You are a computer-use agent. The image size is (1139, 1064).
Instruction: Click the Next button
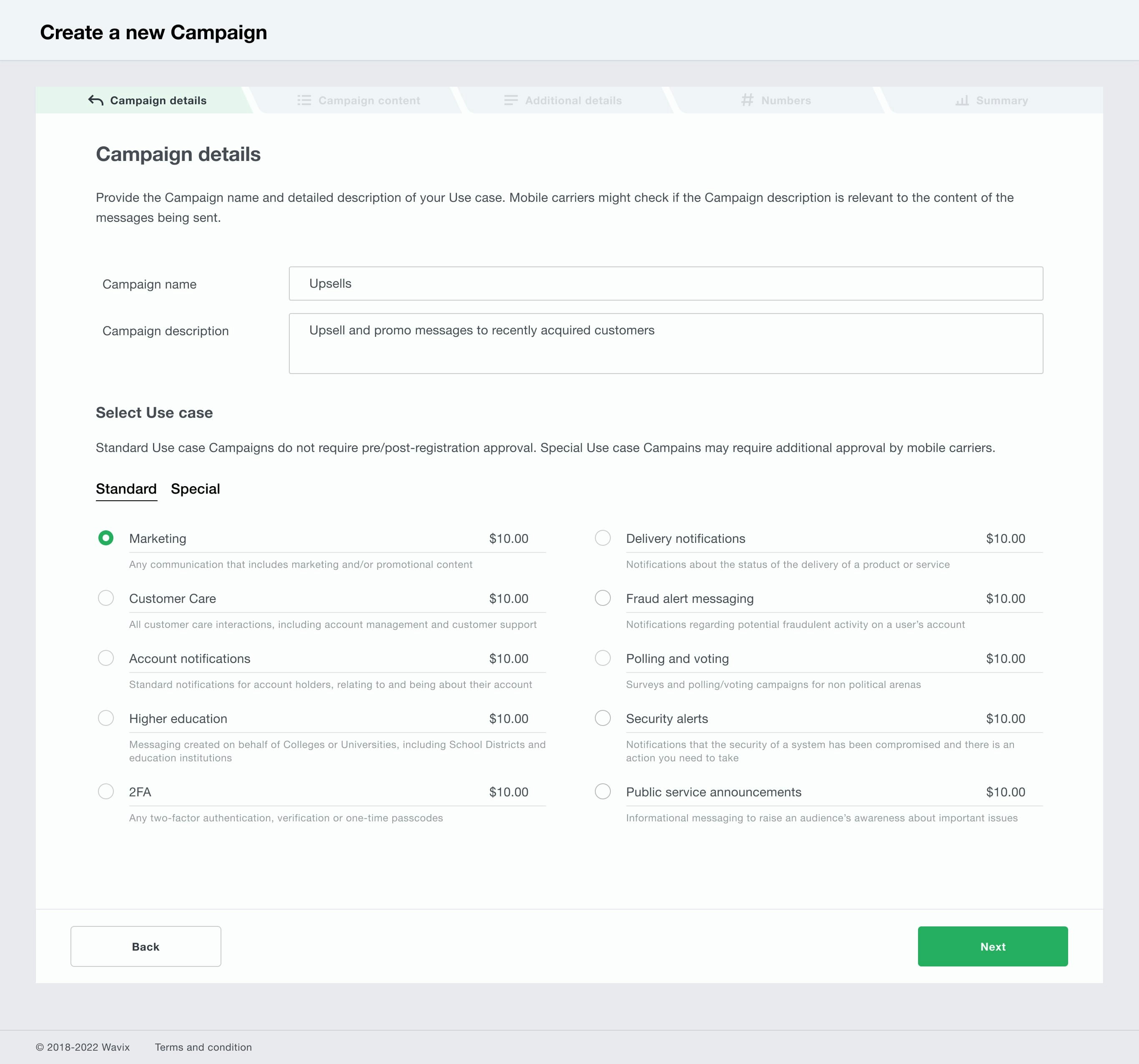(x=992, y=946)
